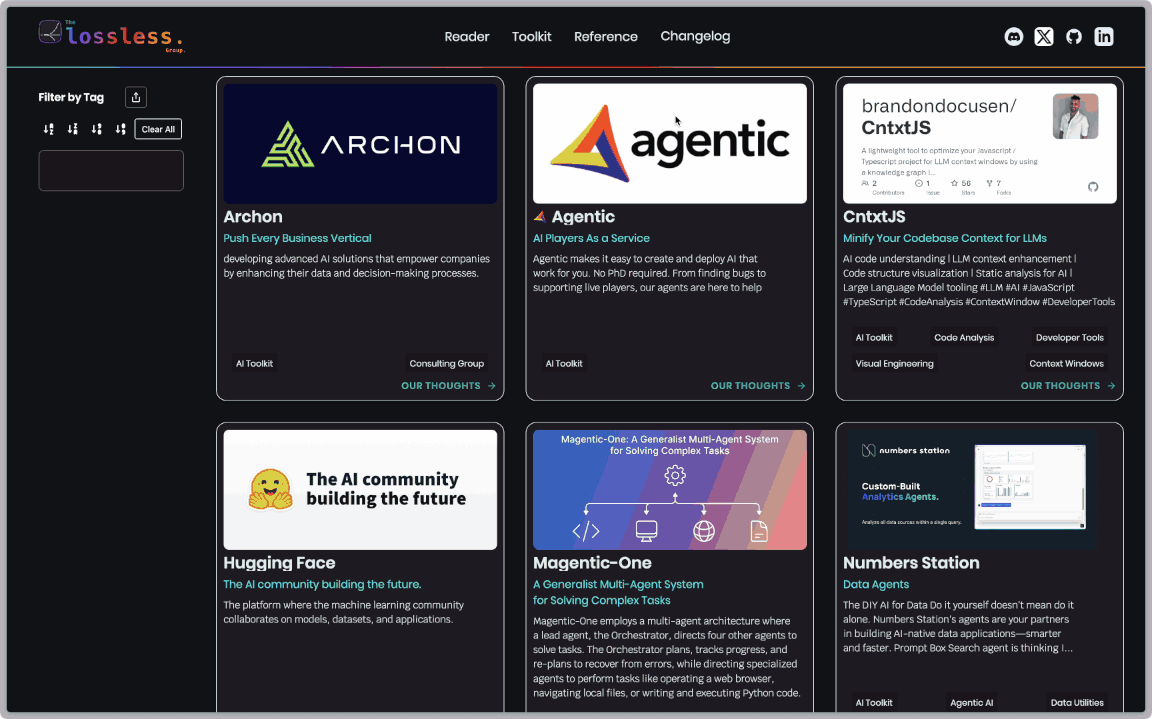This screenshot has width=1152, height=719.
Task: Select AI Toolkit tag on Numbers Station card
Action: click(874, 703)
